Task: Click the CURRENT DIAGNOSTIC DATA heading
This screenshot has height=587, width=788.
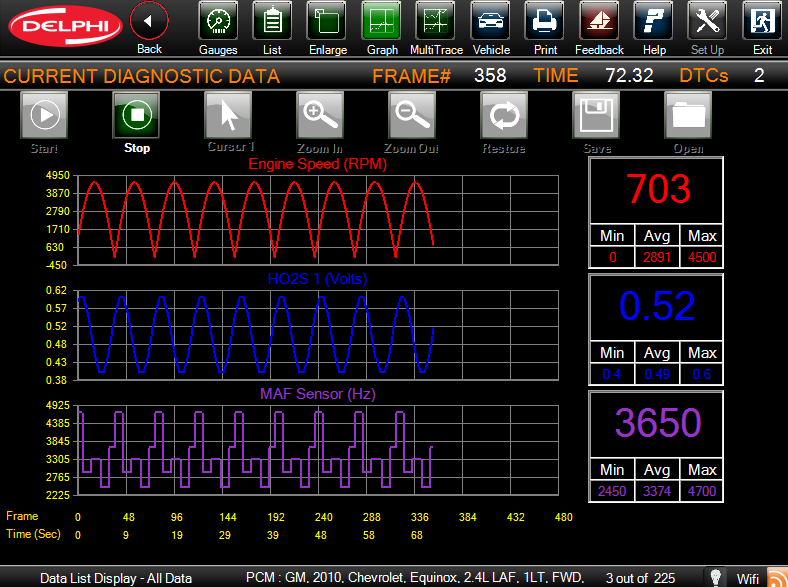Action: (x=141, y=76)
